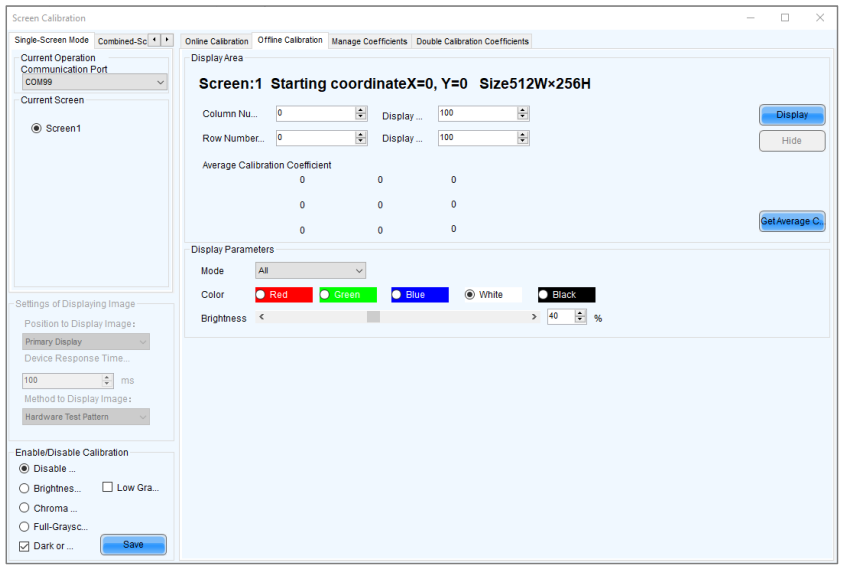
Task: Decrease display value beside Row Number
Action: pos(523,141)
